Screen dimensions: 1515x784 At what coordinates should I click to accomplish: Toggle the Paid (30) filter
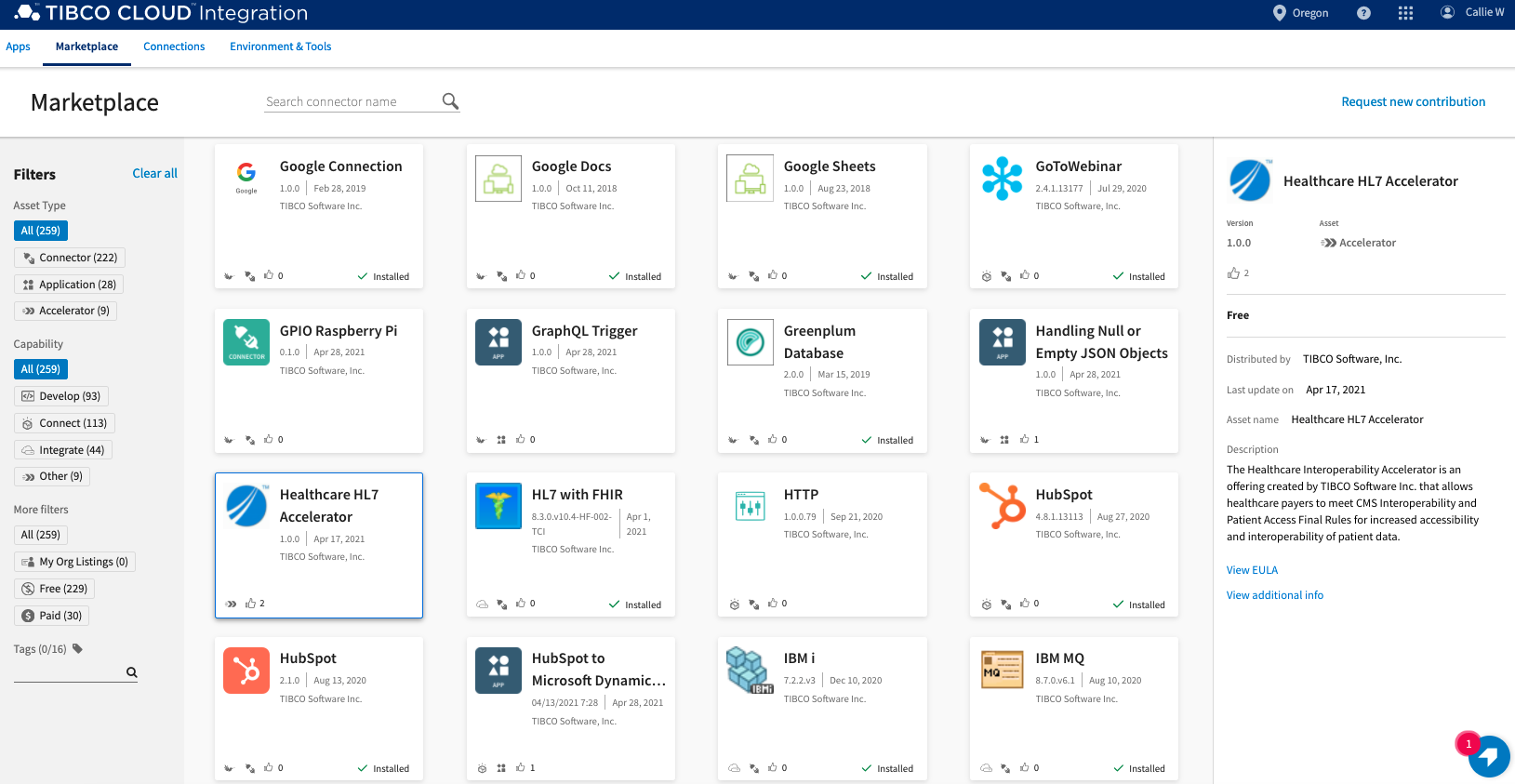[x=52, y=616]
